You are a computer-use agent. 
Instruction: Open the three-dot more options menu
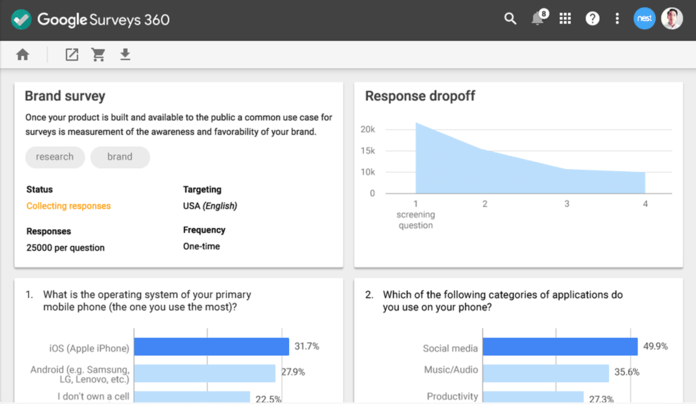point(617,19)
